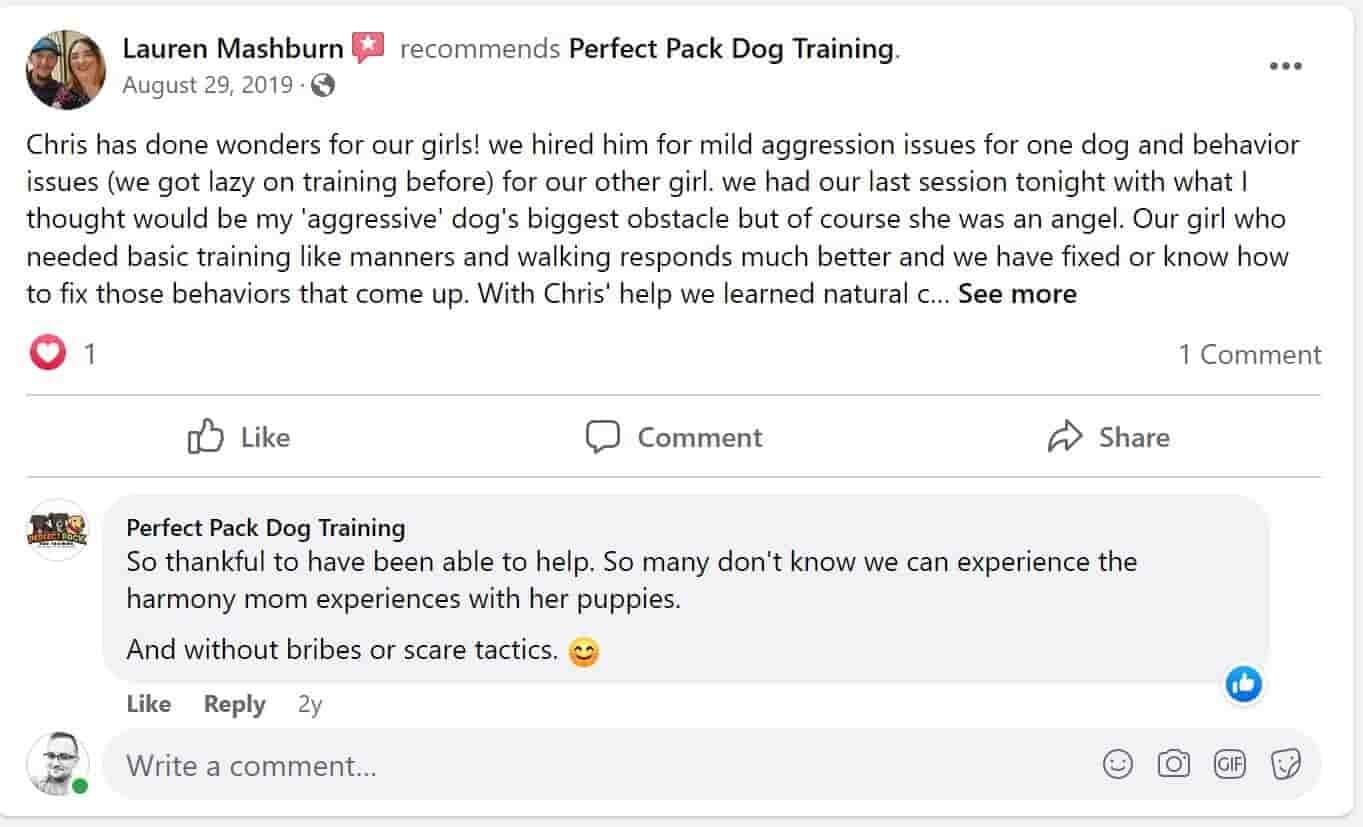Click the blue thumbs-up reaction on comment

click(x=1243, y=684)
